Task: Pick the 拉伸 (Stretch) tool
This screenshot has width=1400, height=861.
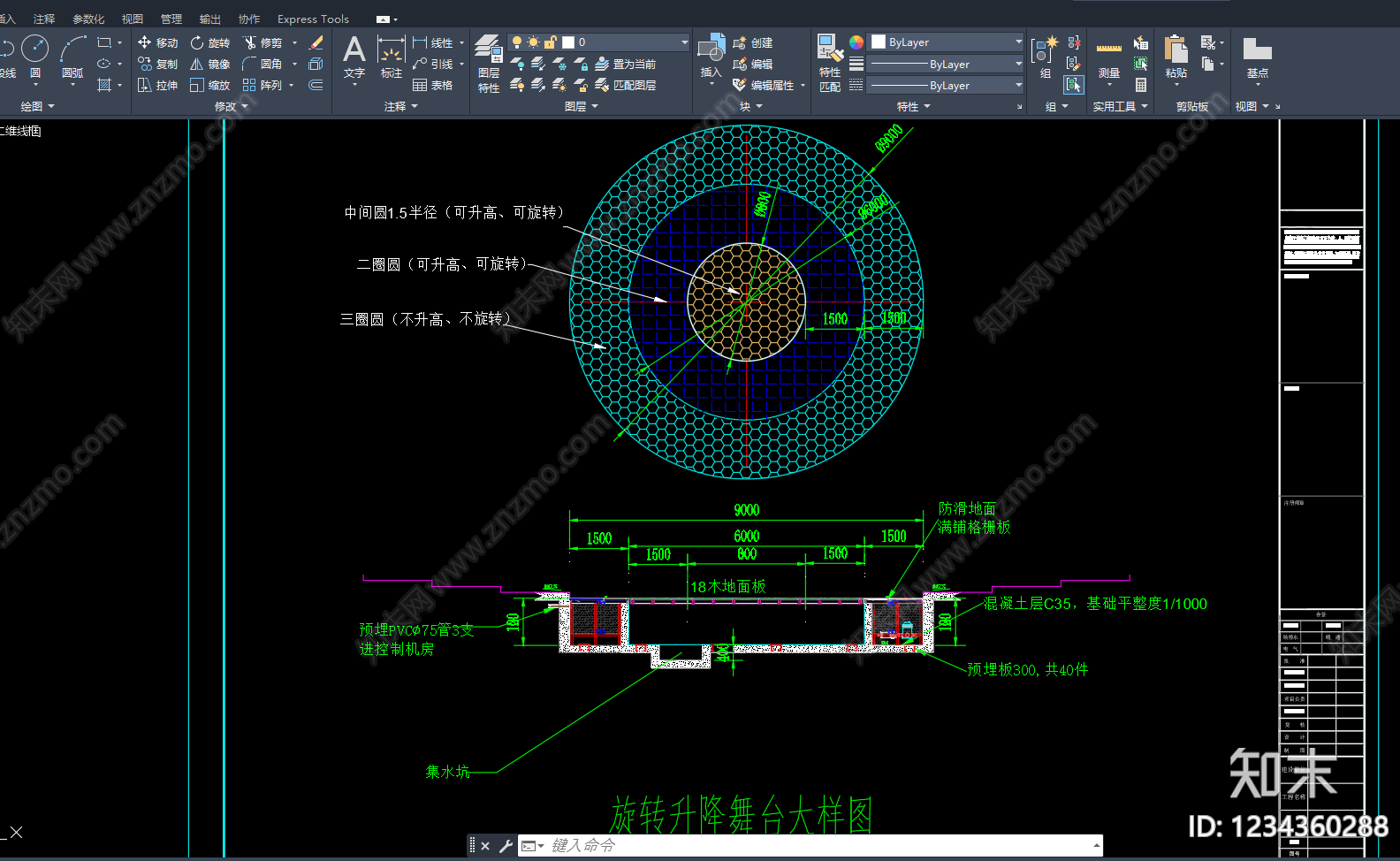Action: click(158, 85)
